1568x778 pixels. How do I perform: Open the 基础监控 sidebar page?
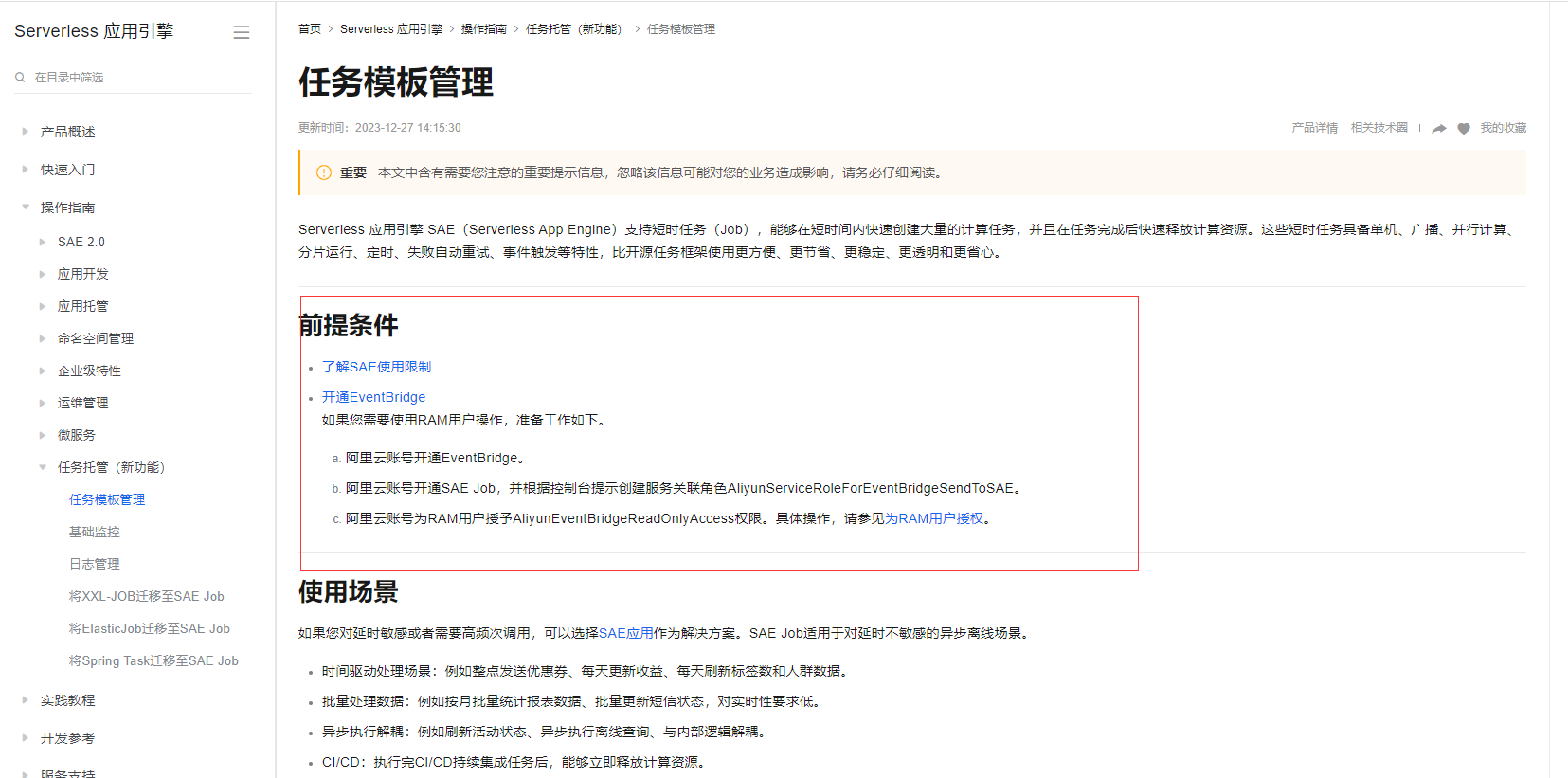pyautogui.click(x=94, y=532)
